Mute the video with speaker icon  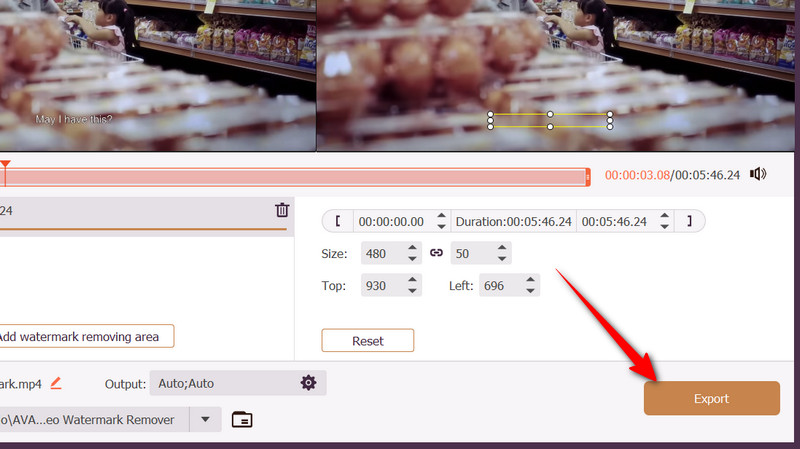coord(759,174)
